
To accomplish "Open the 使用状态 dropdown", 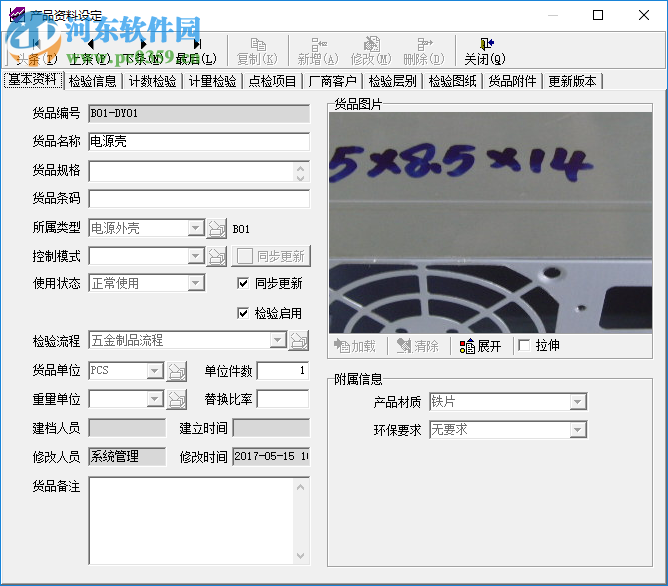I will point(196,283).
